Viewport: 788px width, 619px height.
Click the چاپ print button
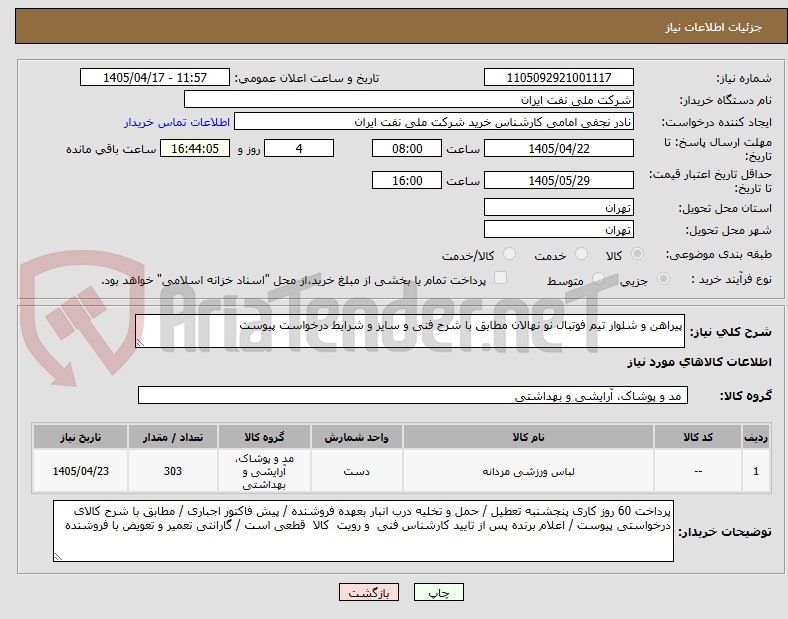pos(439,592)
